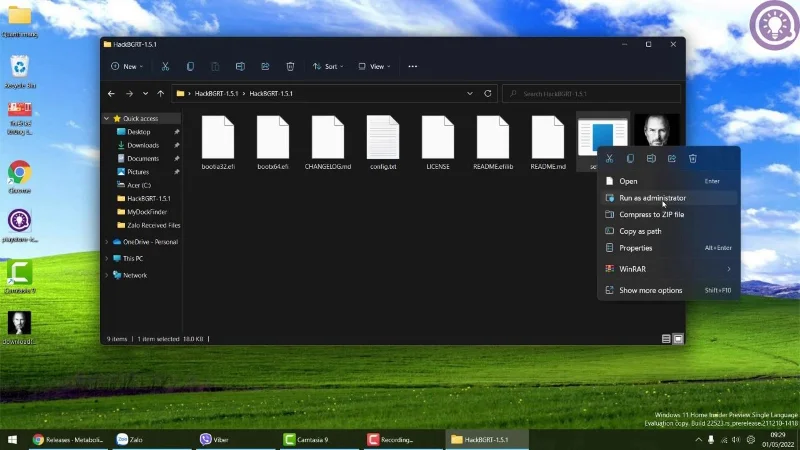Click Rename icon in context menu
Image resolution: width=800 pixels, height=450 pixels.
[651, 159]
